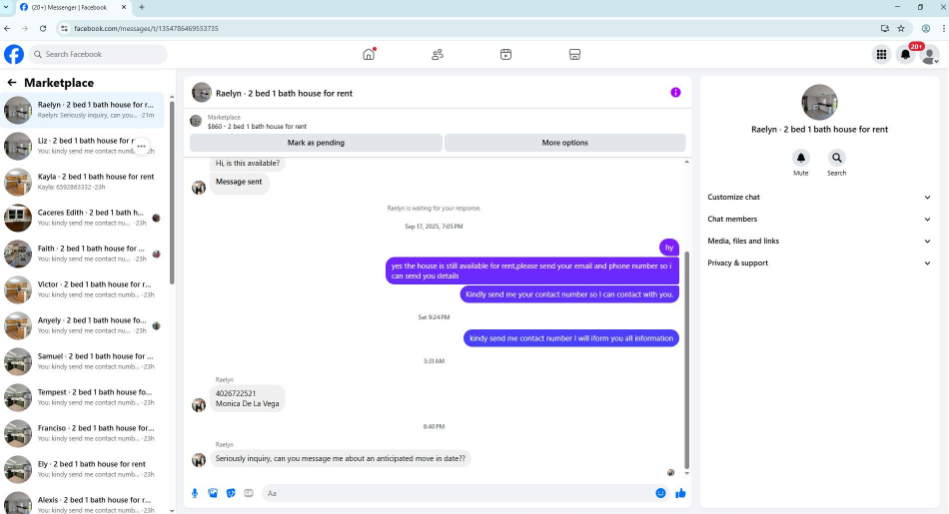Expand Privacy & support section
Screen dimensions: 949x514
(x=819, y=263)
